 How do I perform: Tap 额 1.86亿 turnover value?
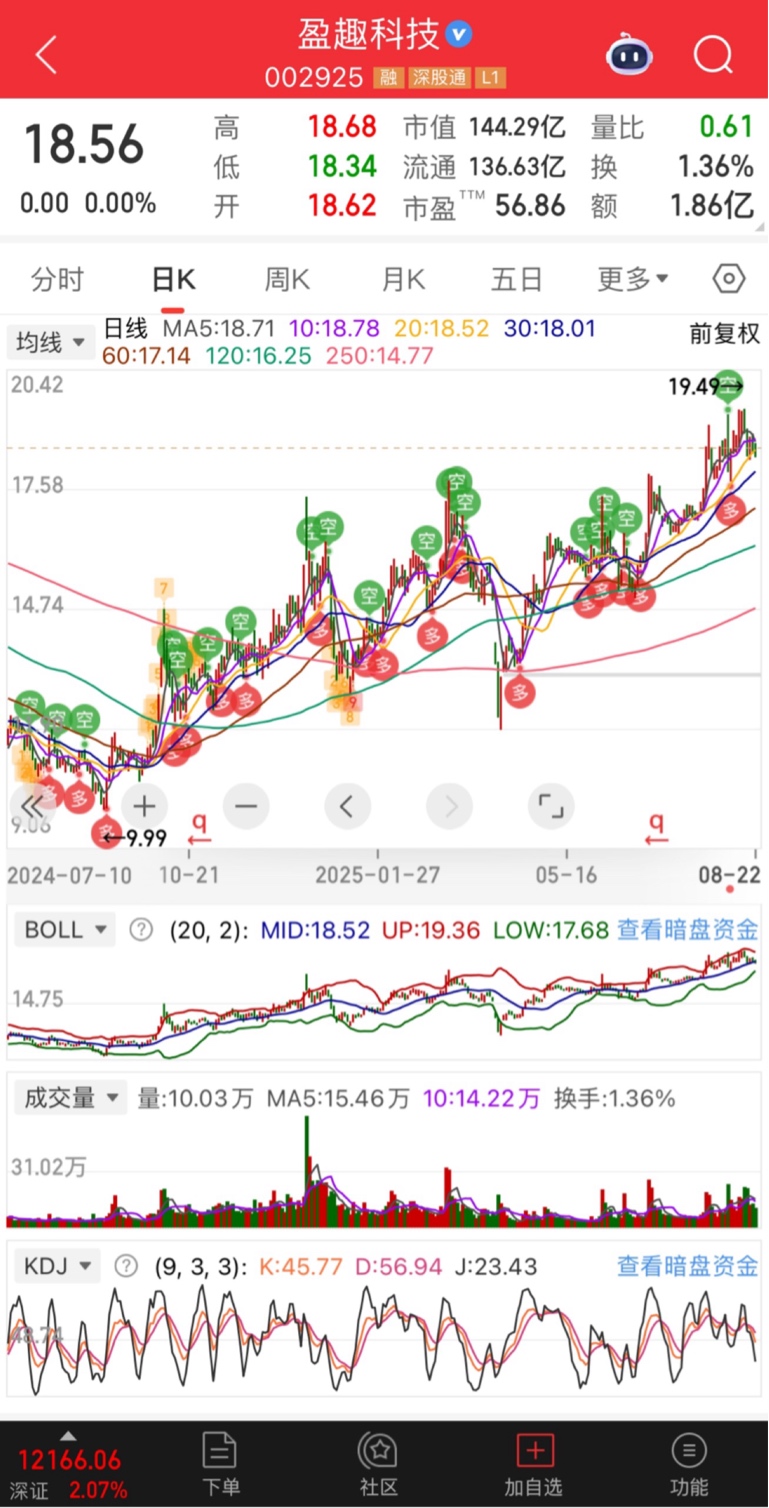point(672,206)
